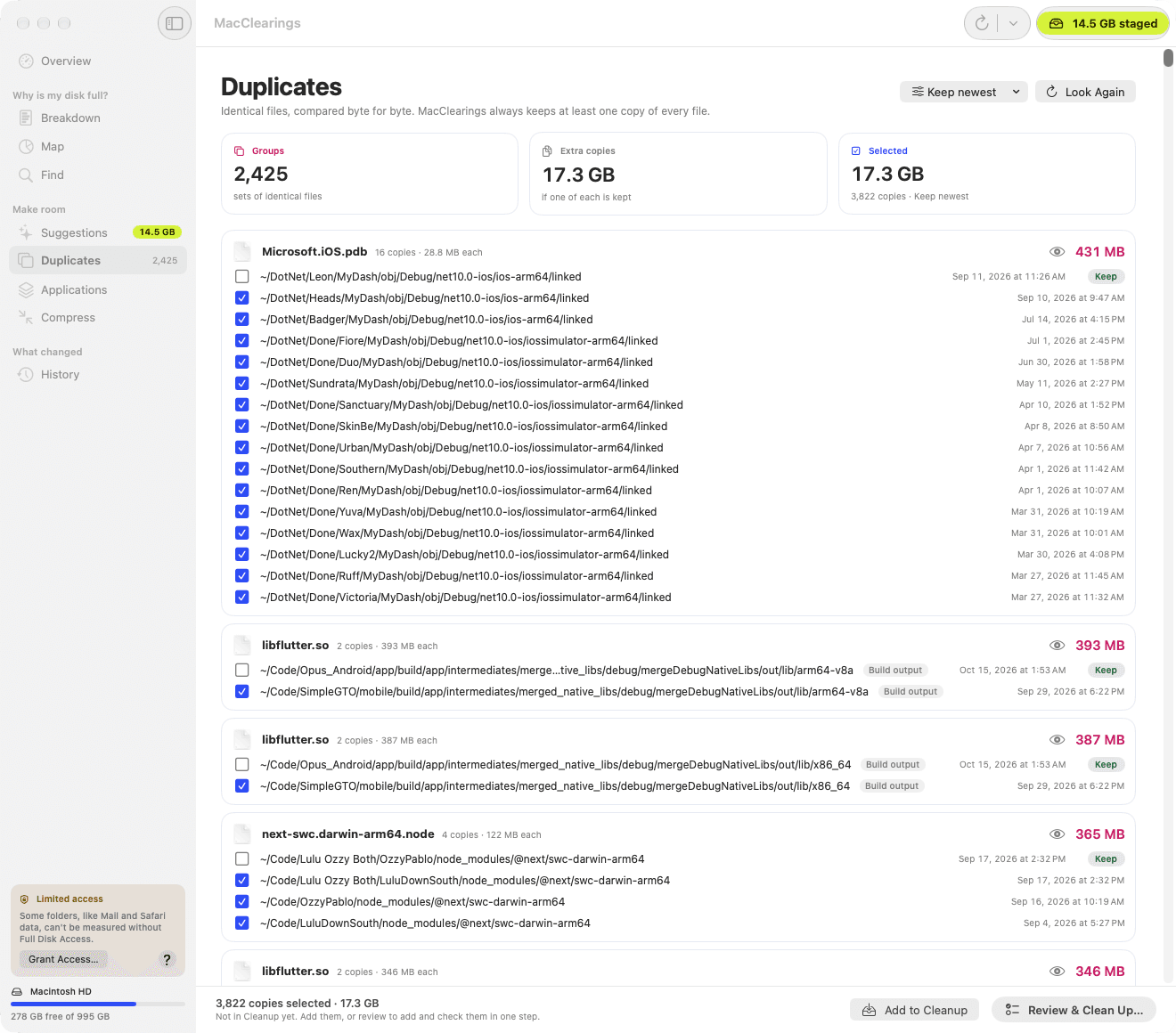
Task: Click Look Again button
Action: pyautogui.click(x=1085, y=92)
